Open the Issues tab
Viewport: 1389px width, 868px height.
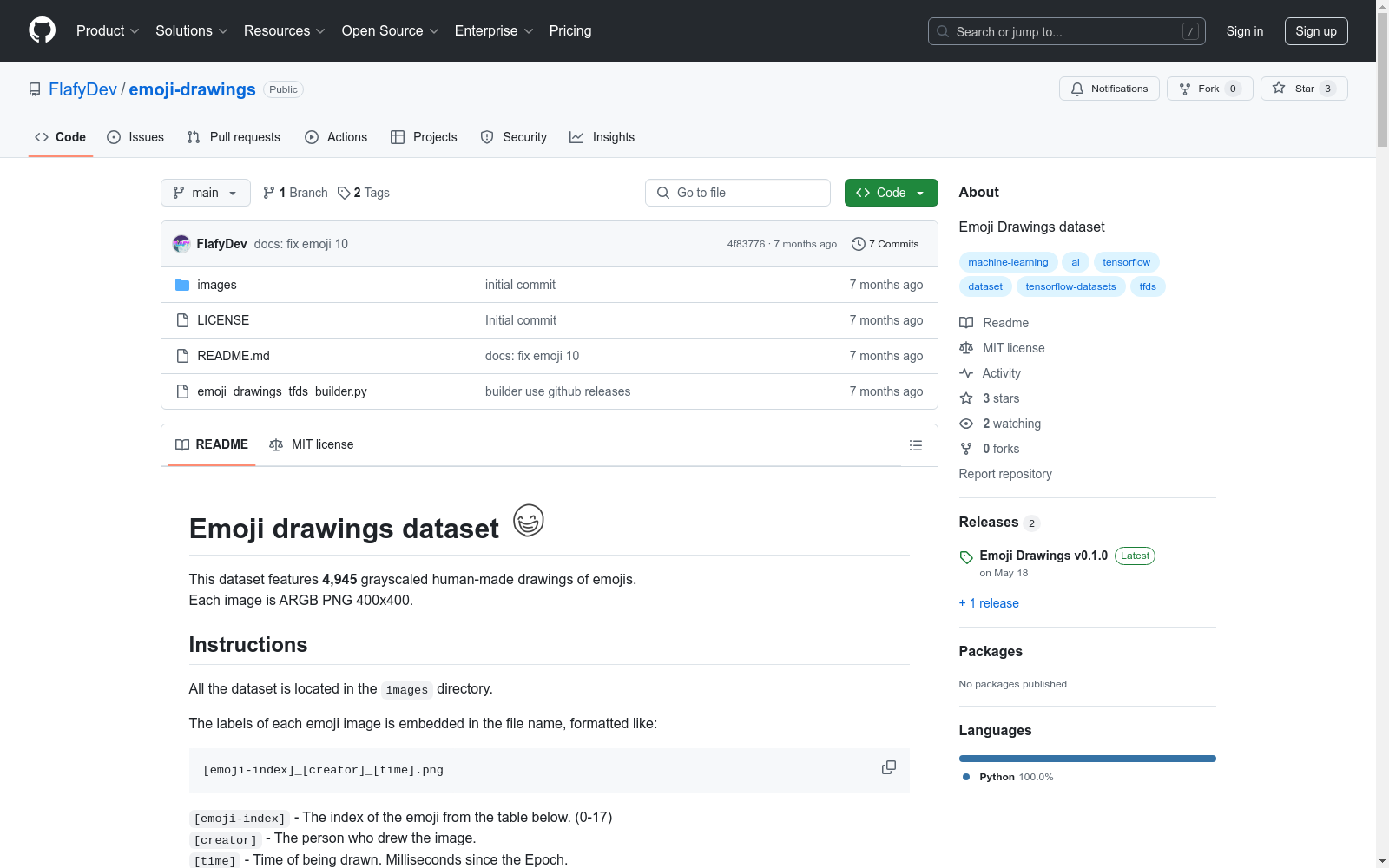(x=135, y=137)
